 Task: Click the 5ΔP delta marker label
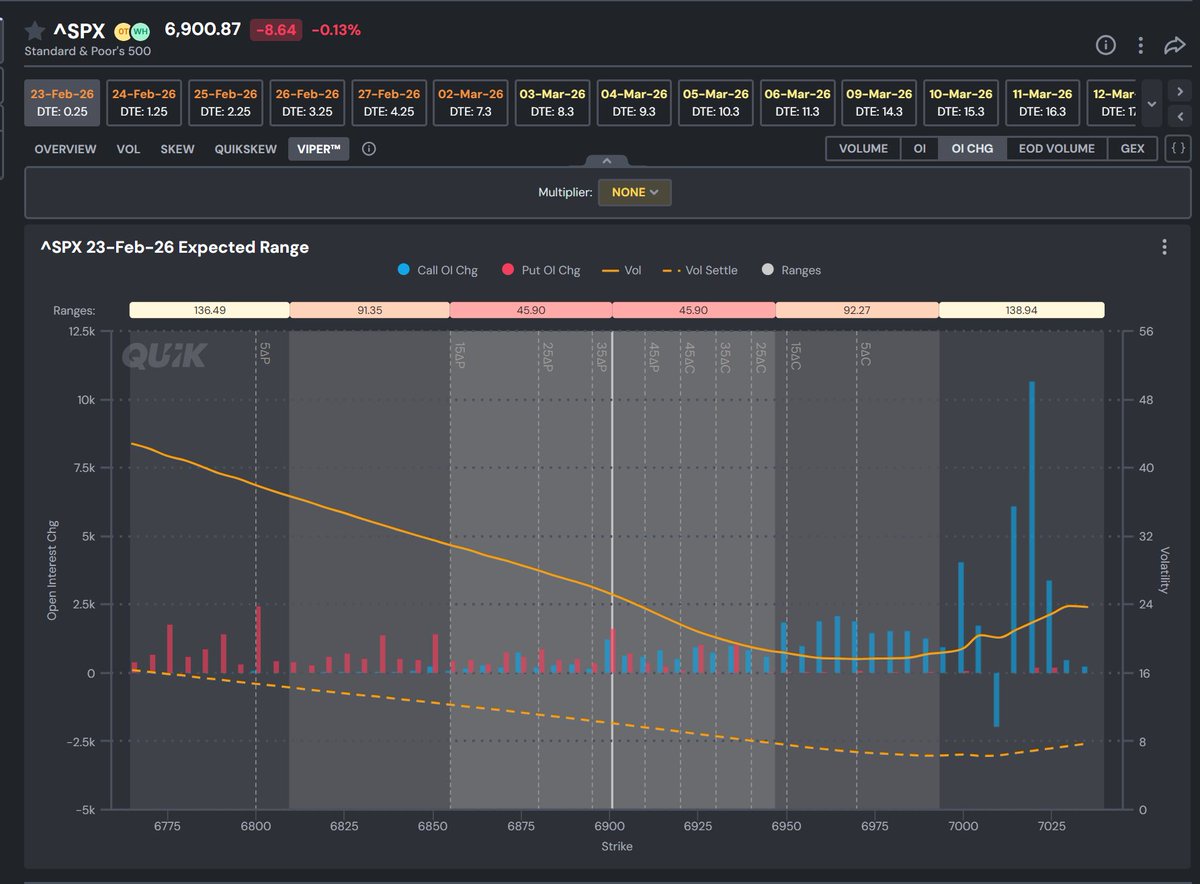(265, 352)
